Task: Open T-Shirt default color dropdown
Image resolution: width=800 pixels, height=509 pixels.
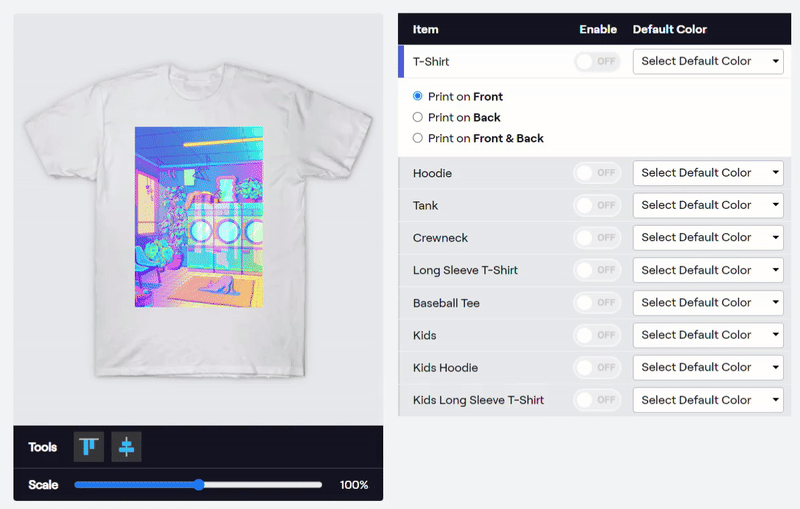Action: click(708, 61)
